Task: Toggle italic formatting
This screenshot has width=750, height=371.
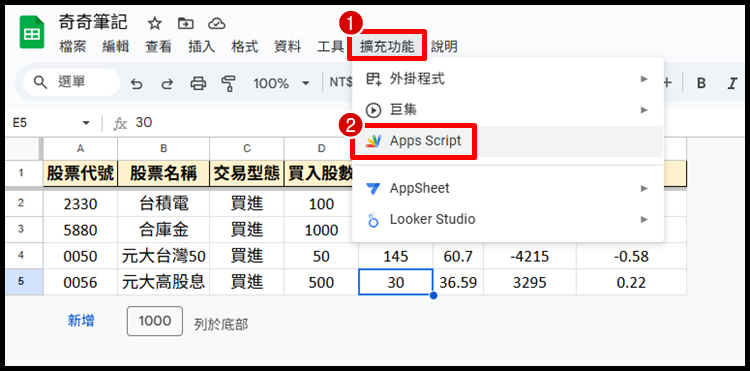Action: click(732, 84)
